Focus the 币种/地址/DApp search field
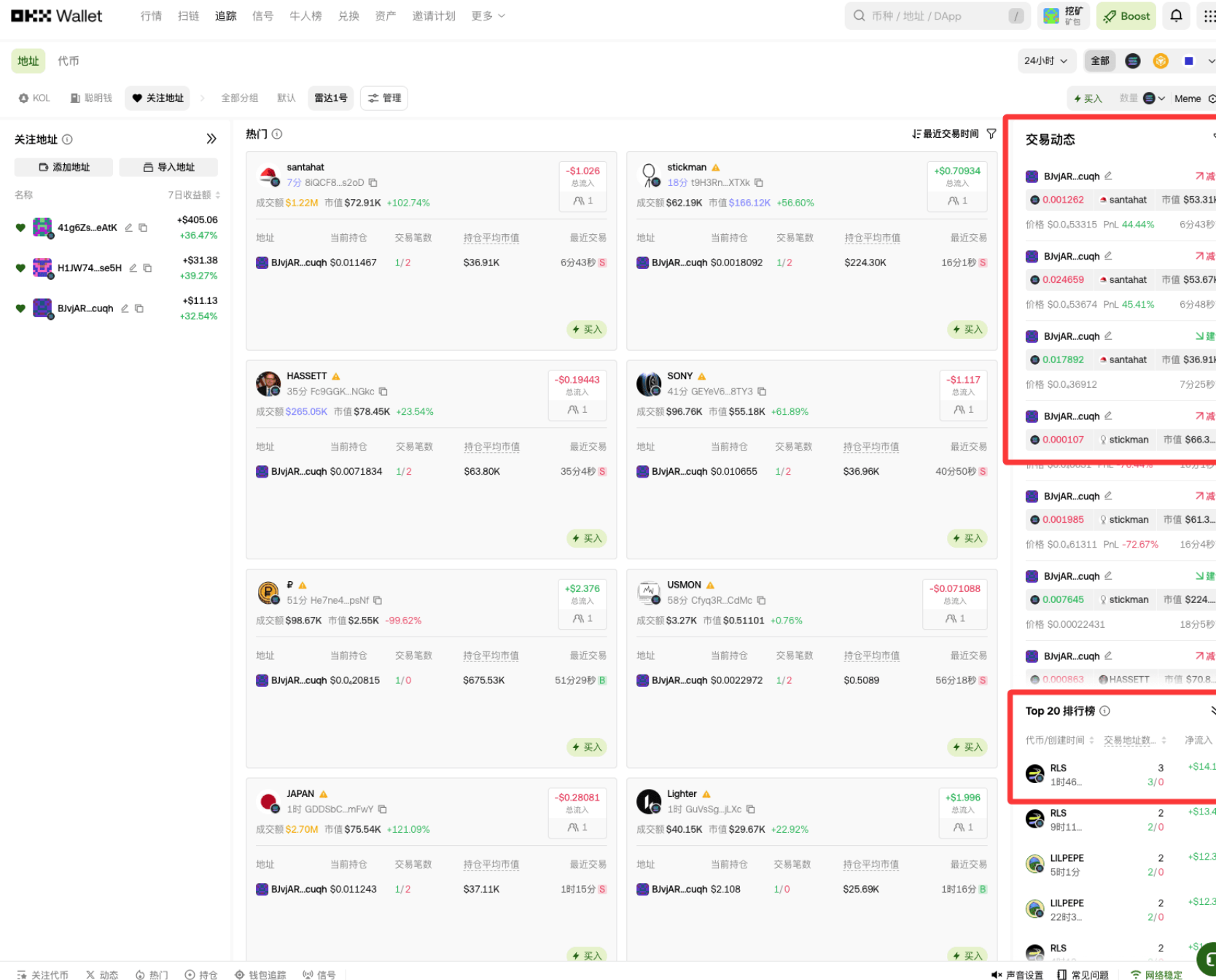 [x=936, y=16]
